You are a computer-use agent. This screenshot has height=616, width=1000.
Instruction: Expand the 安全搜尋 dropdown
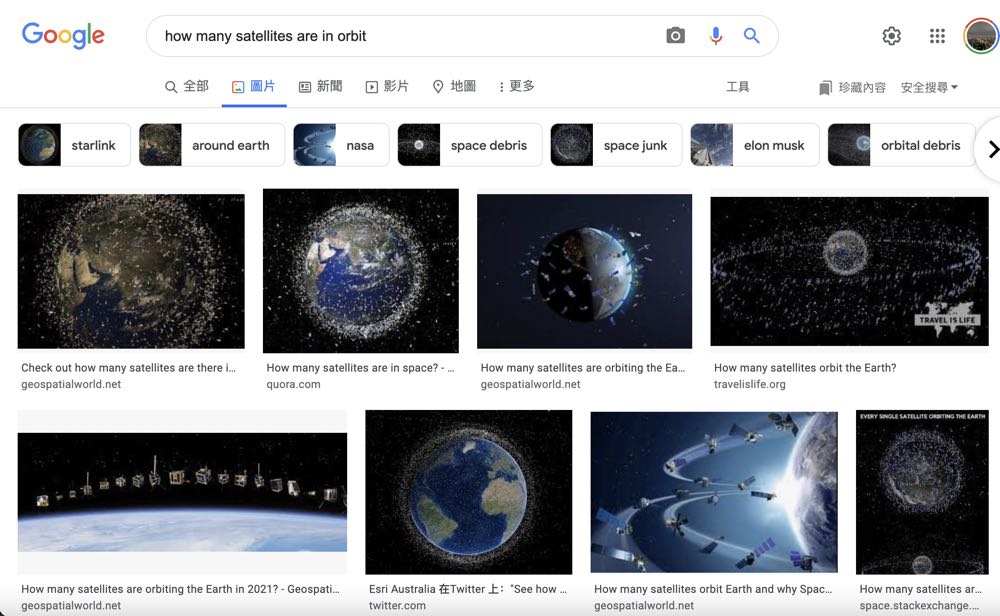[x=929, y=87]
